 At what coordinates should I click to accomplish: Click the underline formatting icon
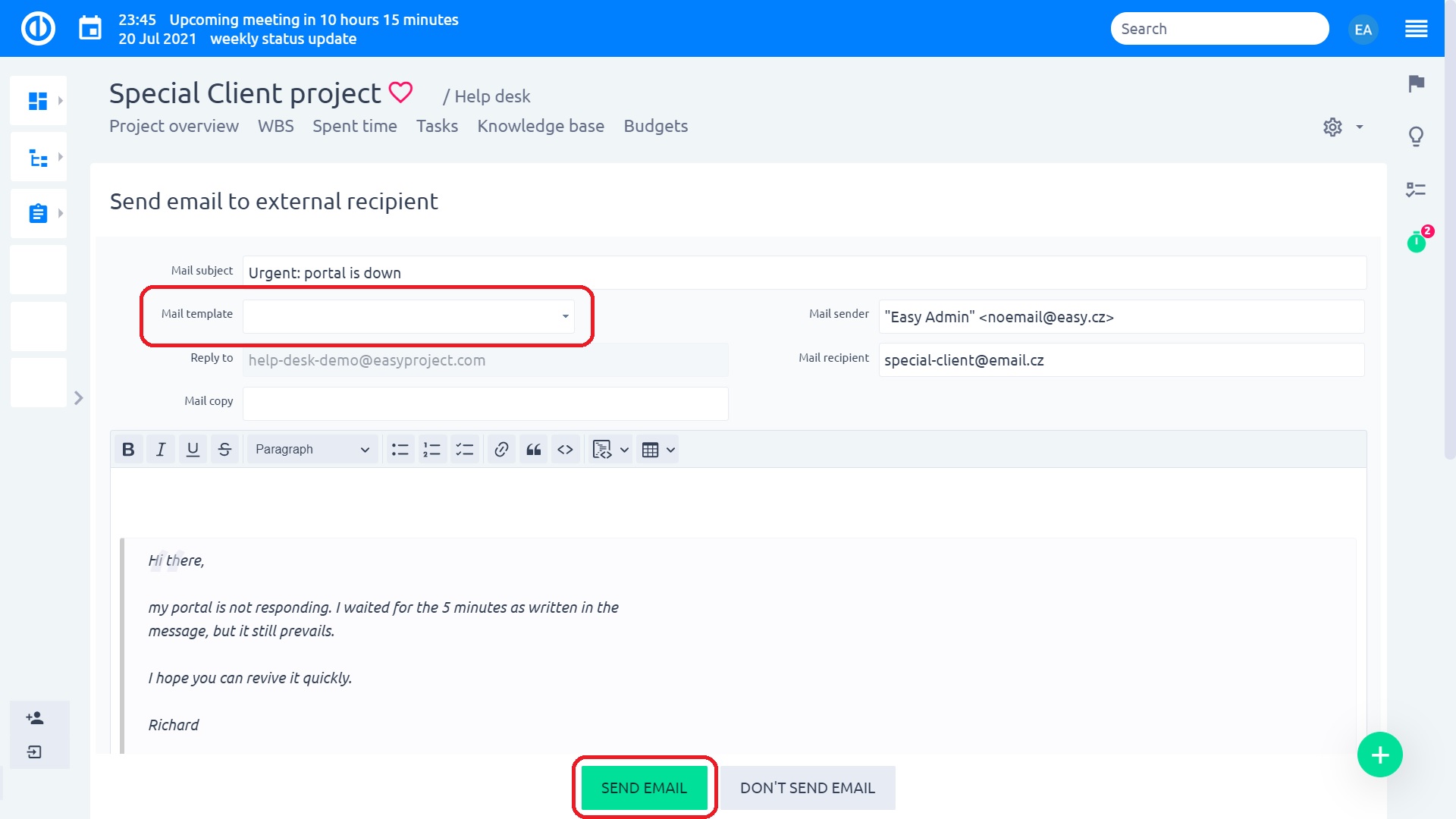pyautogui.click(x=193, y=449)
